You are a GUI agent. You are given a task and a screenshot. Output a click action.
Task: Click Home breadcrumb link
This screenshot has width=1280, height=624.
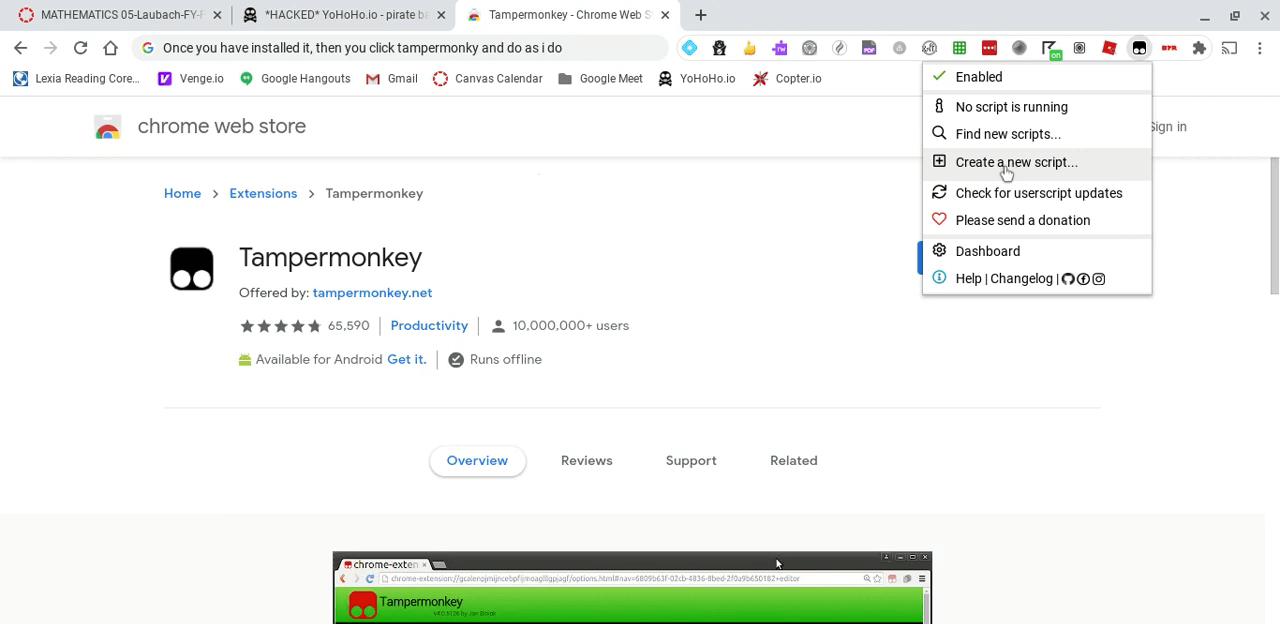pos(182,193)
